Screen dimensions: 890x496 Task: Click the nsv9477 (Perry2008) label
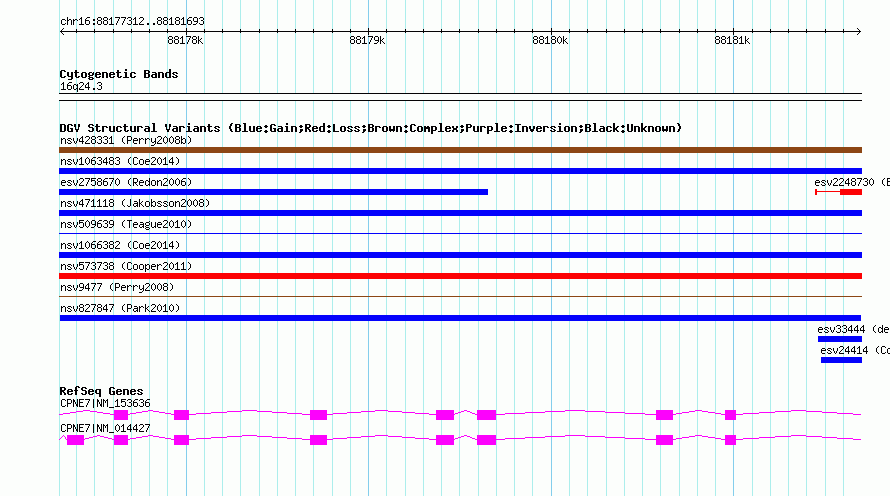point(117,287)
